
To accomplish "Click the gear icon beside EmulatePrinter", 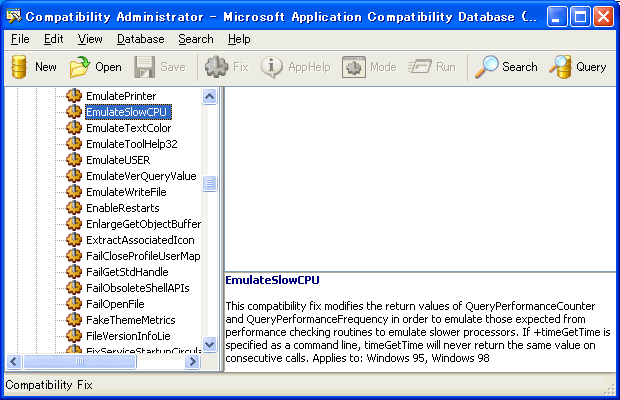I will pos(74,96).
